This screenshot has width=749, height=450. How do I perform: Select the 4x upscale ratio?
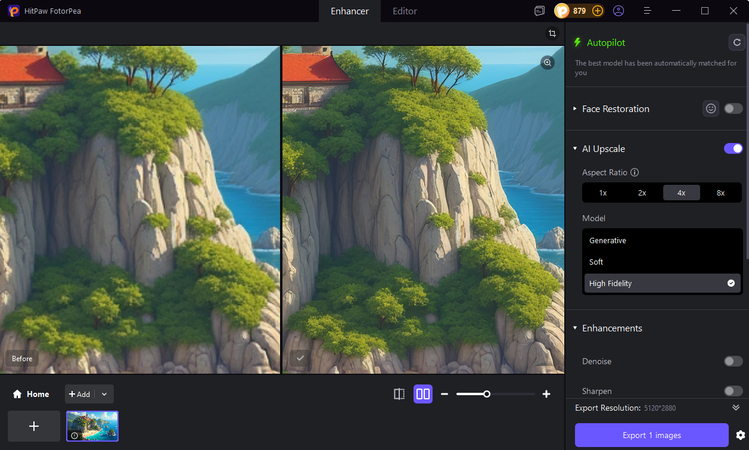click(681, 193)
